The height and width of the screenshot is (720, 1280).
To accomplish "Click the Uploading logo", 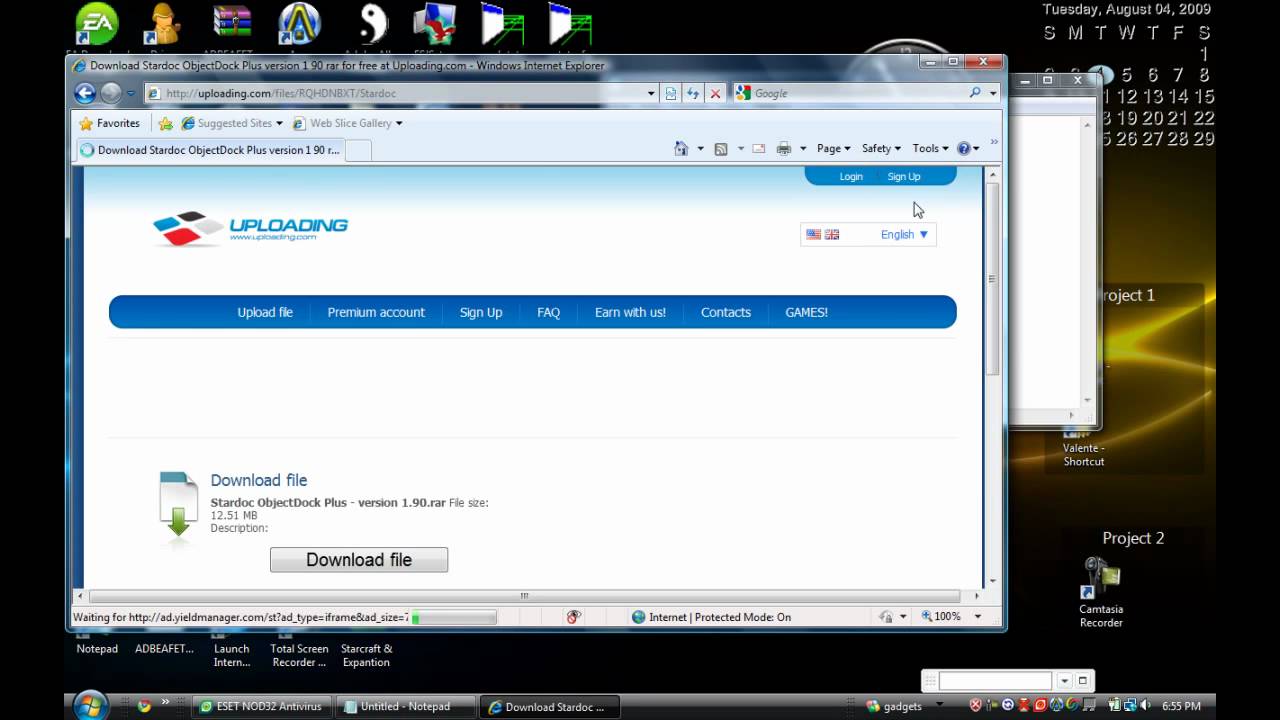I will (x=250, y=229).
